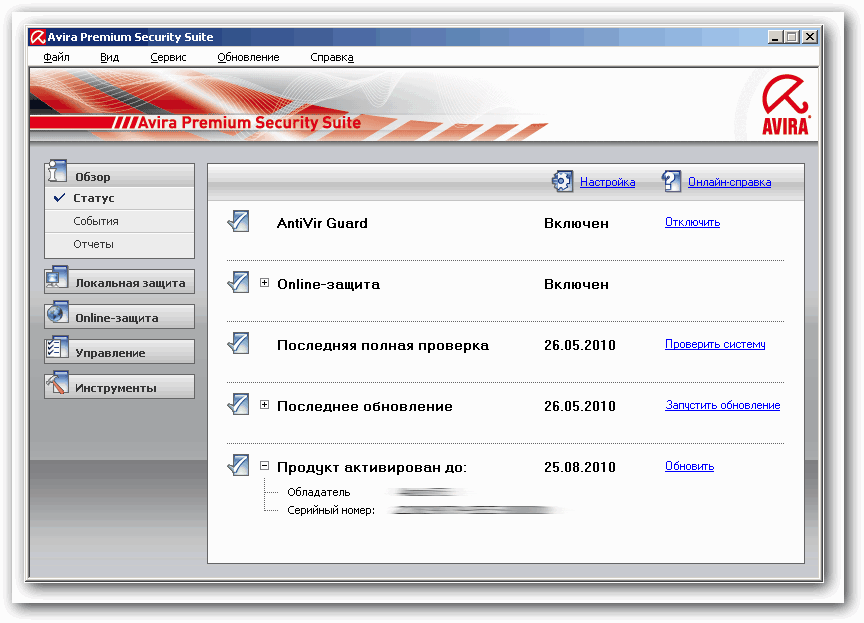Image resolution: width=864 pixels, height=623 pixels.
Task: Click the check icon for Продукт активирован до
Action: 238,465
